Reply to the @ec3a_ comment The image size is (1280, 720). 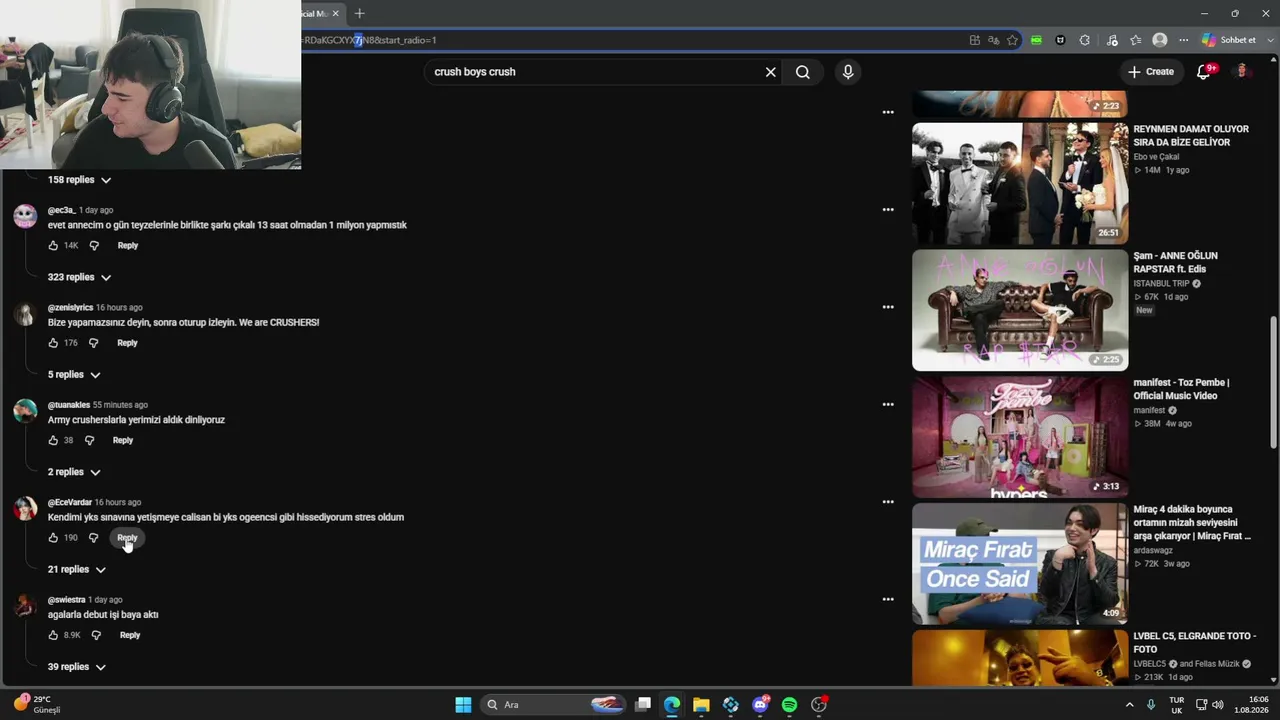point(128,246)
